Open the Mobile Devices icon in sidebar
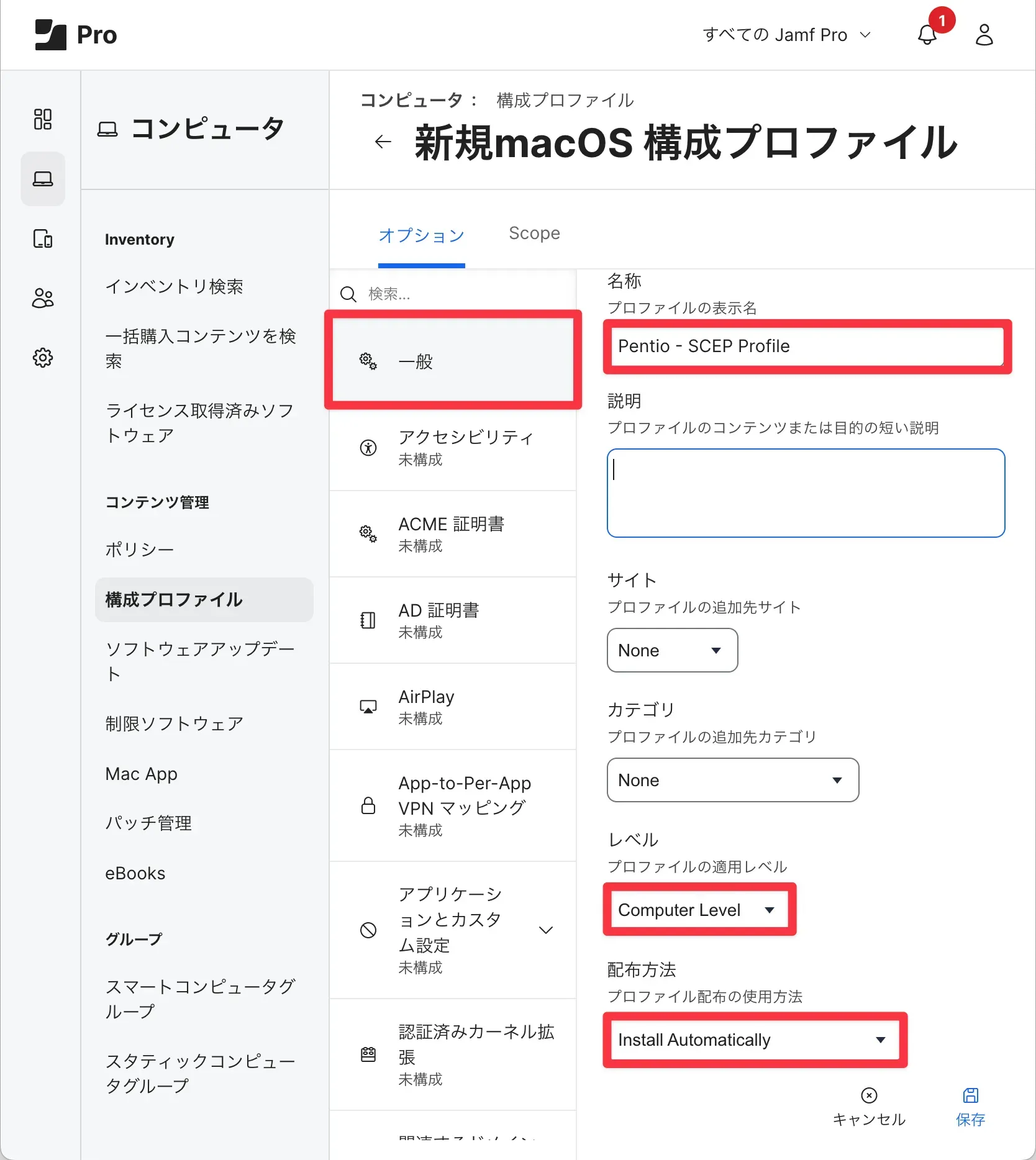1036x1160 pixels. 42,238
